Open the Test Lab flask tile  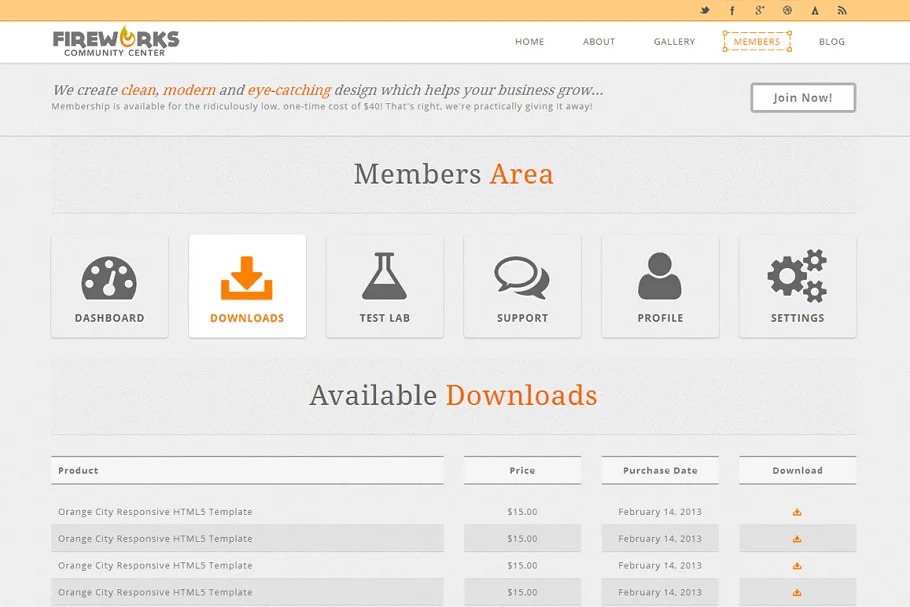click(x=384, y=286)
